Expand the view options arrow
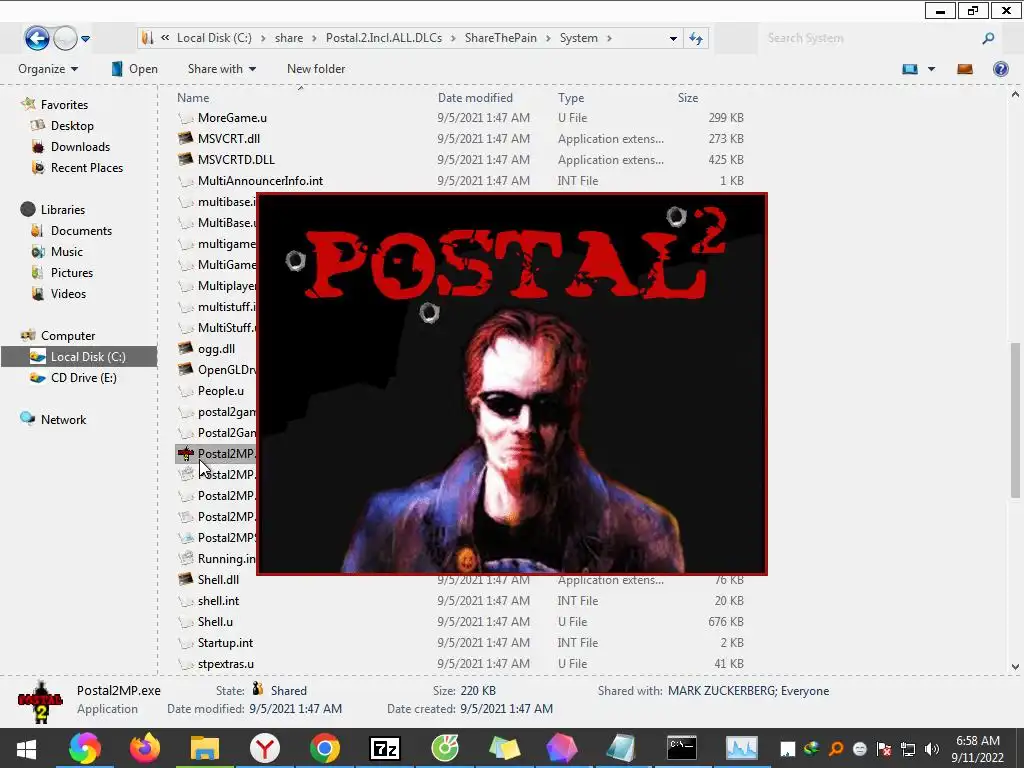 point(931,69)
